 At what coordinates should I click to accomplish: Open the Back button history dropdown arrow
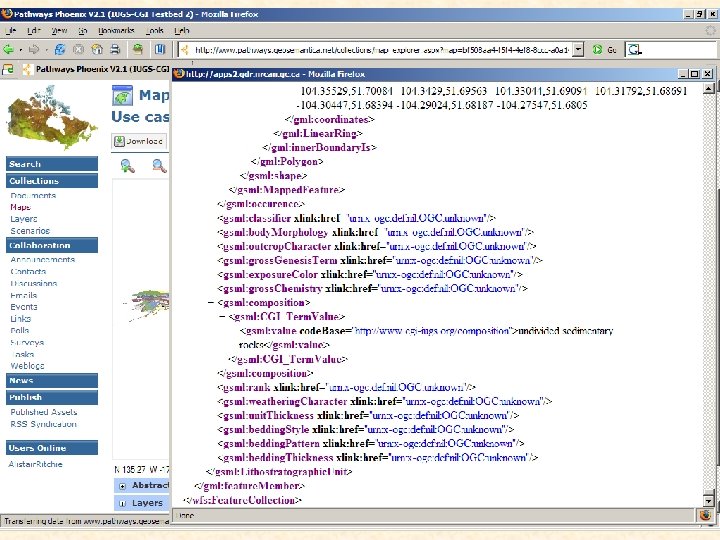click(21, 50)
